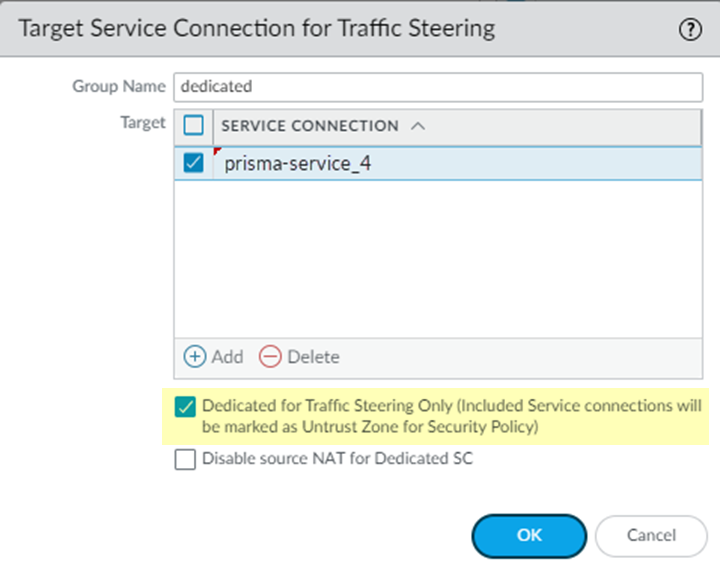Click the plus icon next to Add

(195, 356)
